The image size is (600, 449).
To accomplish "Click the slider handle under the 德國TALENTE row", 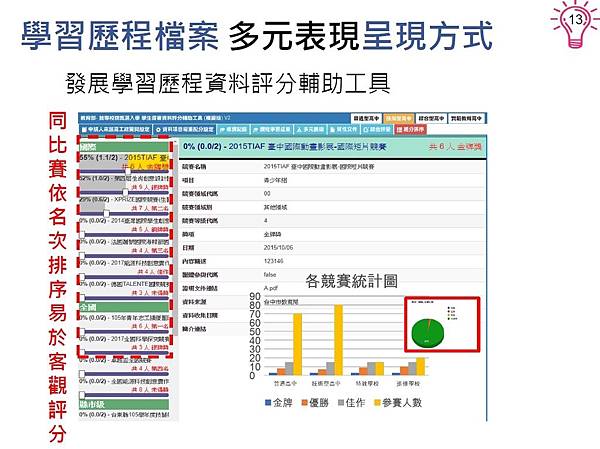I will pos(82,297).
